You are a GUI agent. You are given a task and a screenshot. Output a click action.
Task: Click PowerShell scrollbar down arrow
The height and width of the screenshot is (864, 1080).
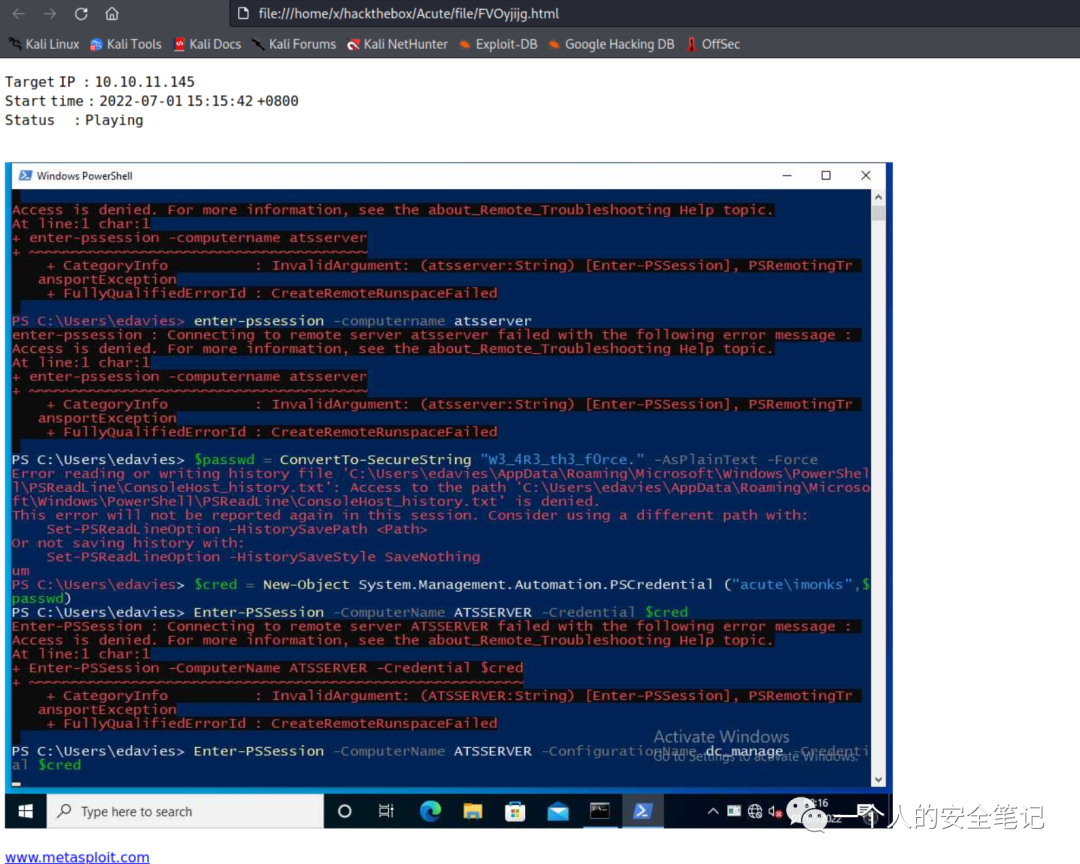tap(878, 779)
